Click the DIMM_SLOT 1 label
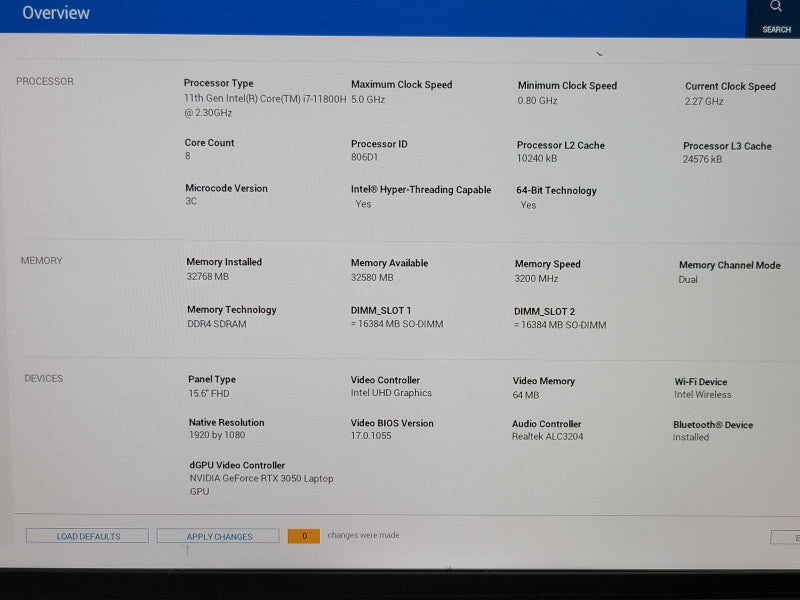The image size is (800, 600). pos(381,310)
